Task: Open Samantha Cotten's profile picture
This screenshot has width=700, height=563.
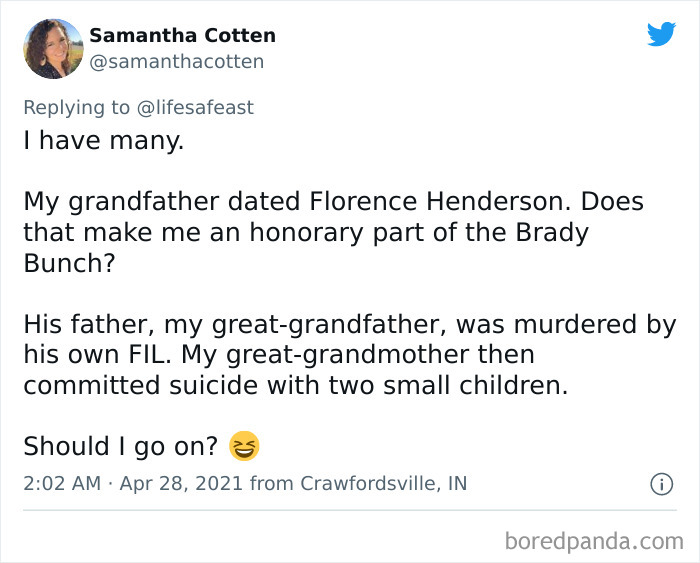Action: [x=53, y=48]
